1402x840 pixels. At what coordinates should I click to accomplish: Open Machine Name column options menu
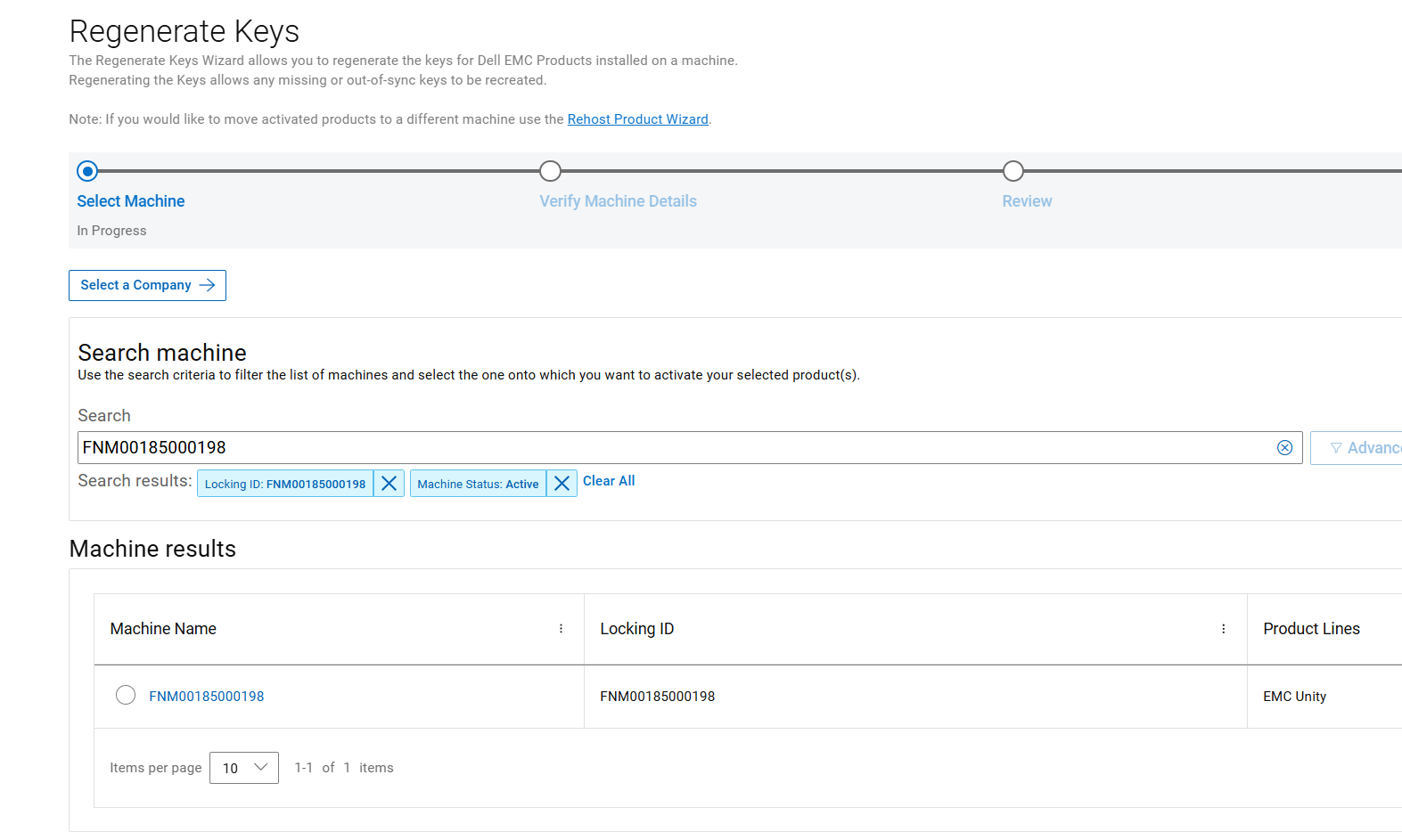(561, 629)
